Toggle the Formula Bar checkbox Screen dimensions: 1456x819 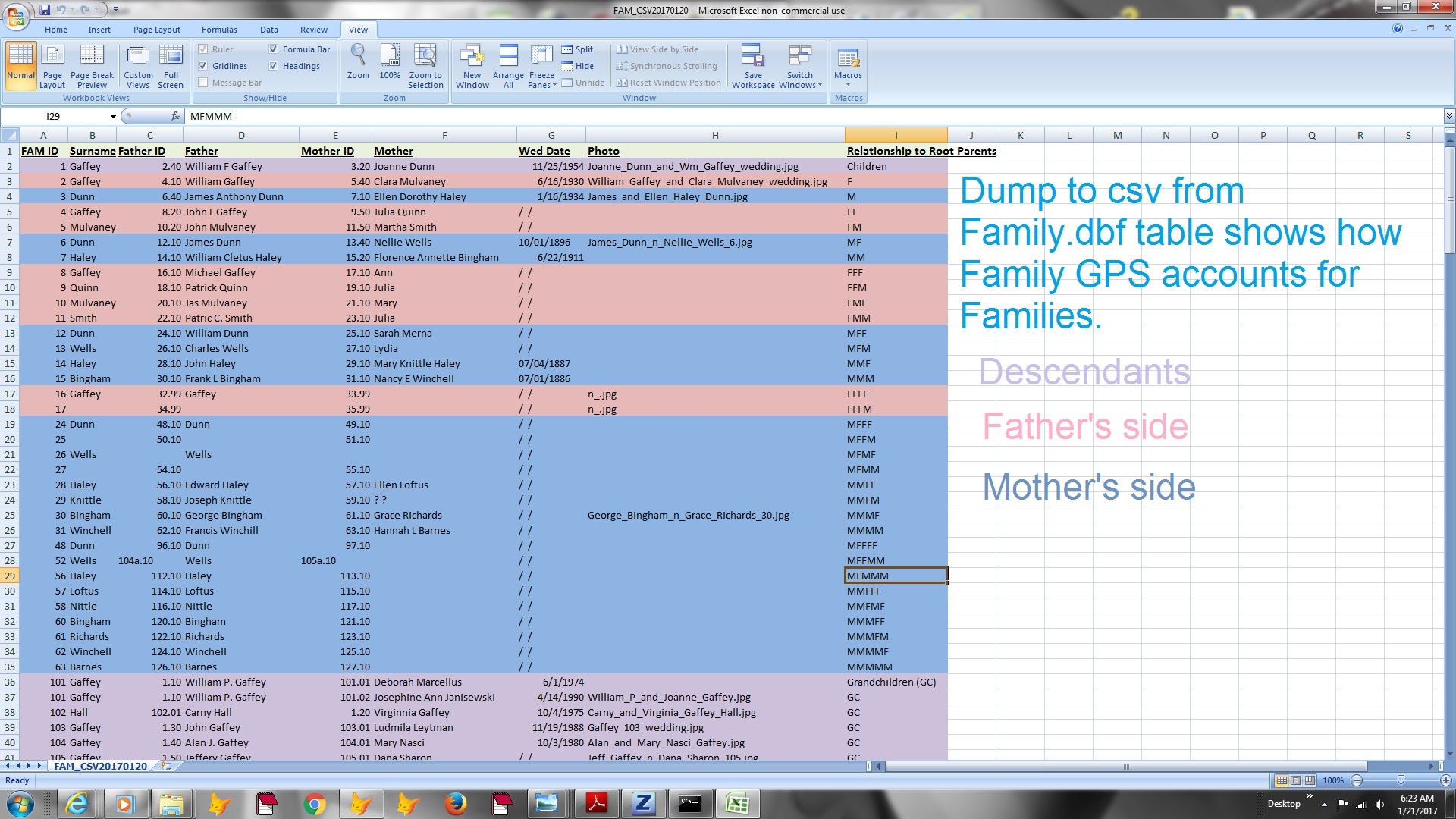point(274,49)
